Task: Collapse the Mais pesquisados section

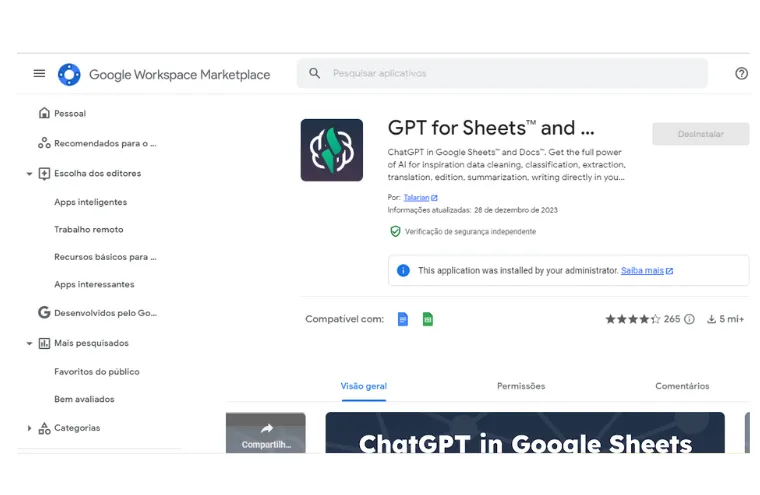Action: (29, 343)
